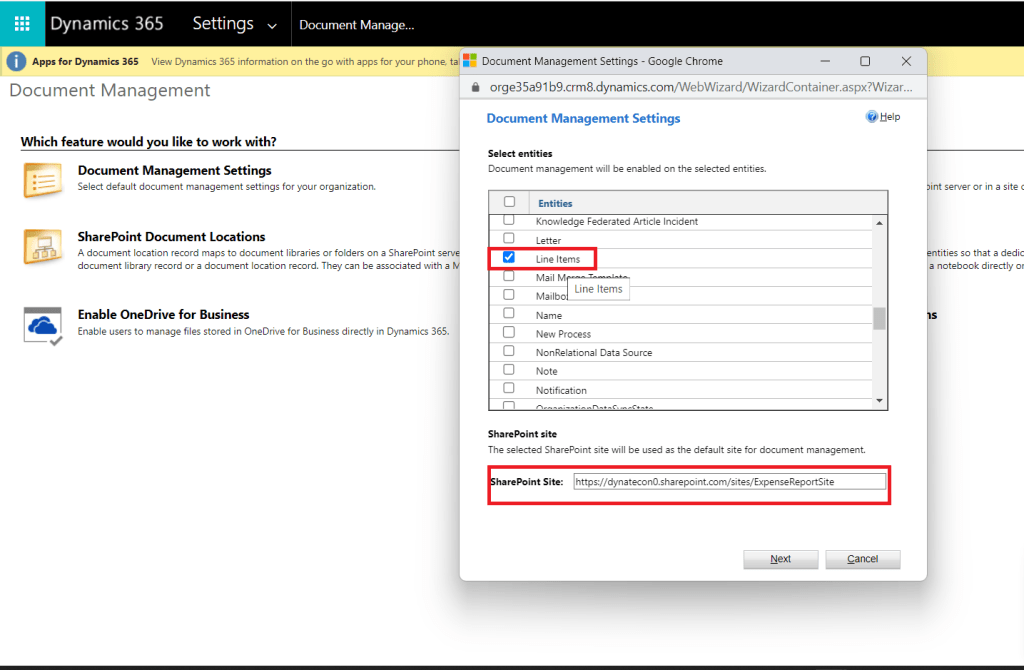1024x670 pixels.
Task: Click the Cancel button
Action: (x=862, y=559)
